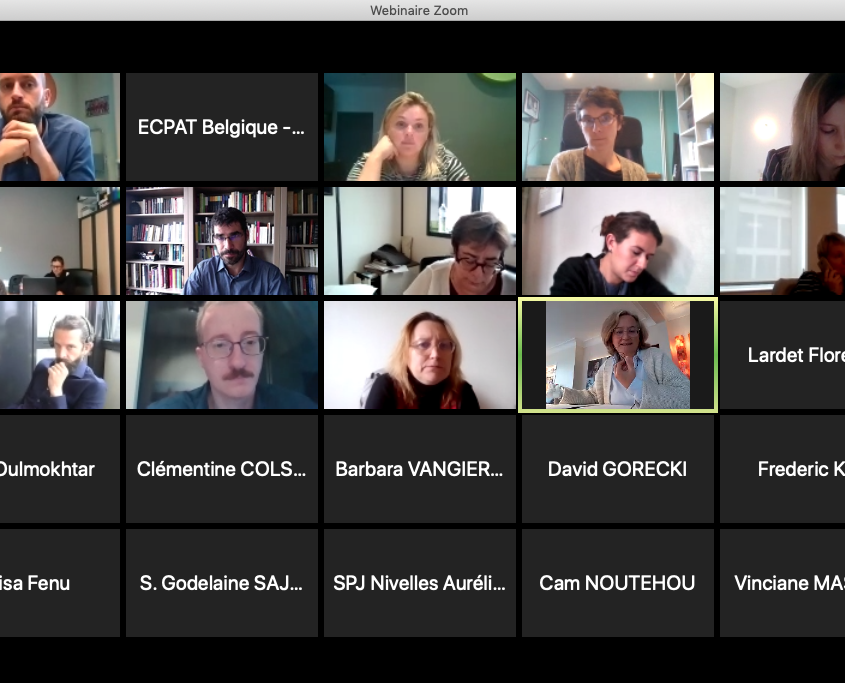
Task: Select the Clémentine COLS participant tile
Action: pyautogui.click(x=221, y=468)
